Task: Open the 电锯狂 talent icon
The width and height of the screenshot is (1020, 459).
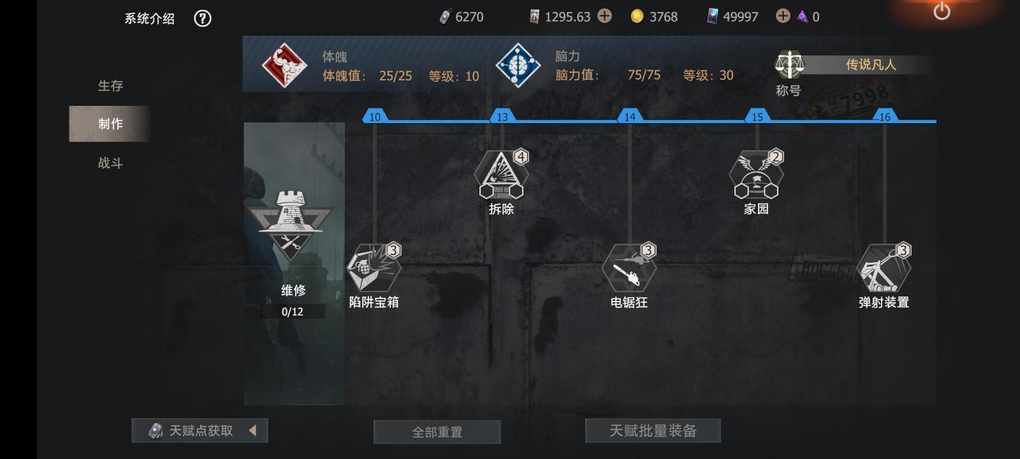Action: click(628, 268)
